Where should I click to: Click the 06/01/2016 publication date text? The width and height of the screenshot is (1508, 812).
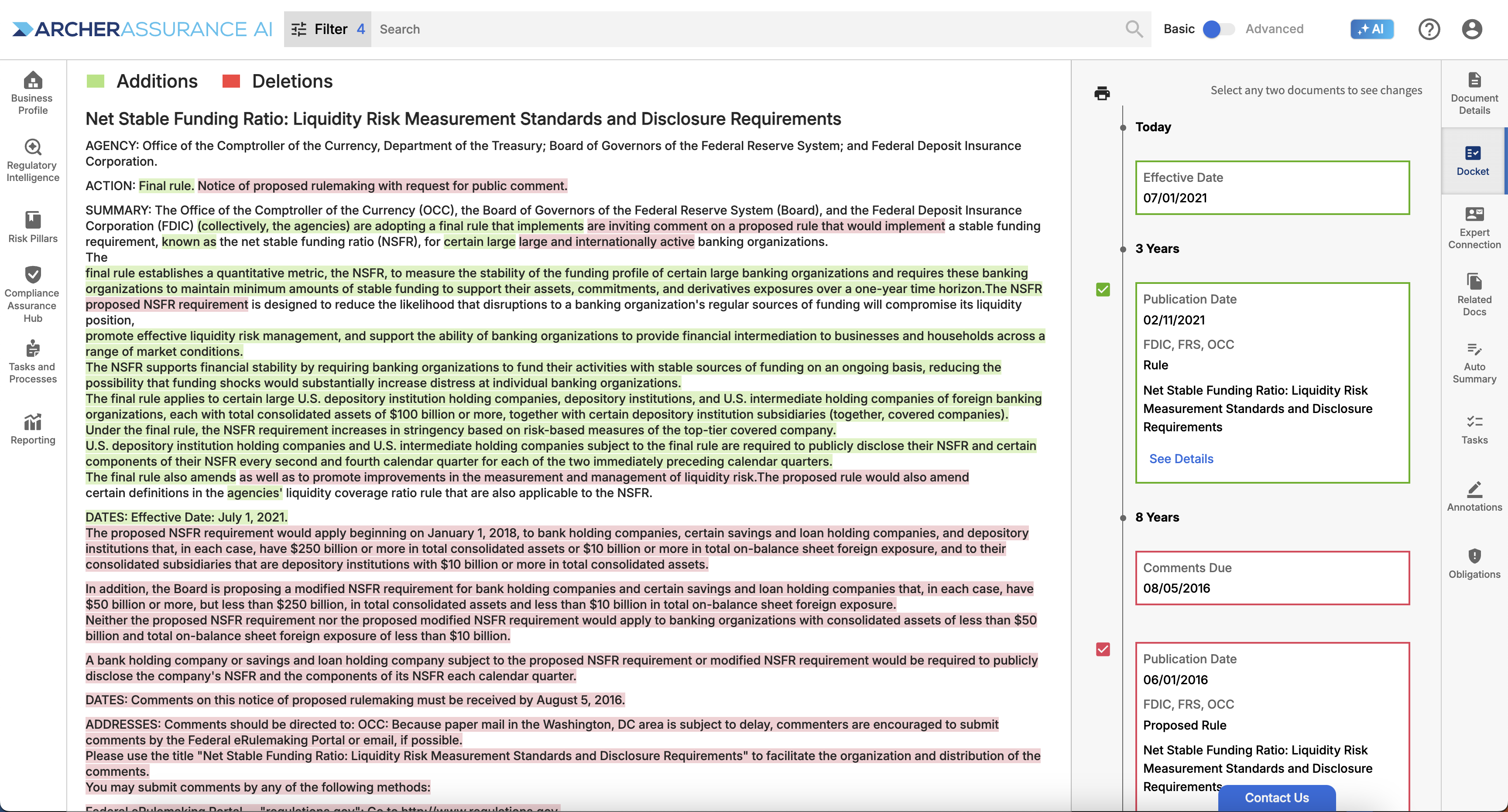pos(1175,680)
